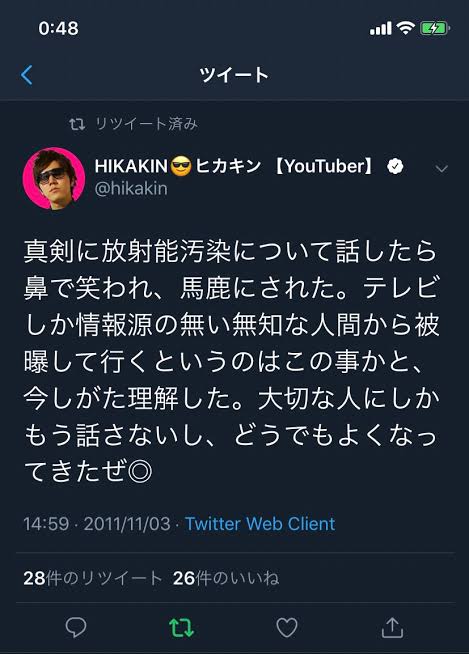Screen dimensions: 469x654
Task: Tap the small retweeted indicator icon
Action: pos(77,124)
